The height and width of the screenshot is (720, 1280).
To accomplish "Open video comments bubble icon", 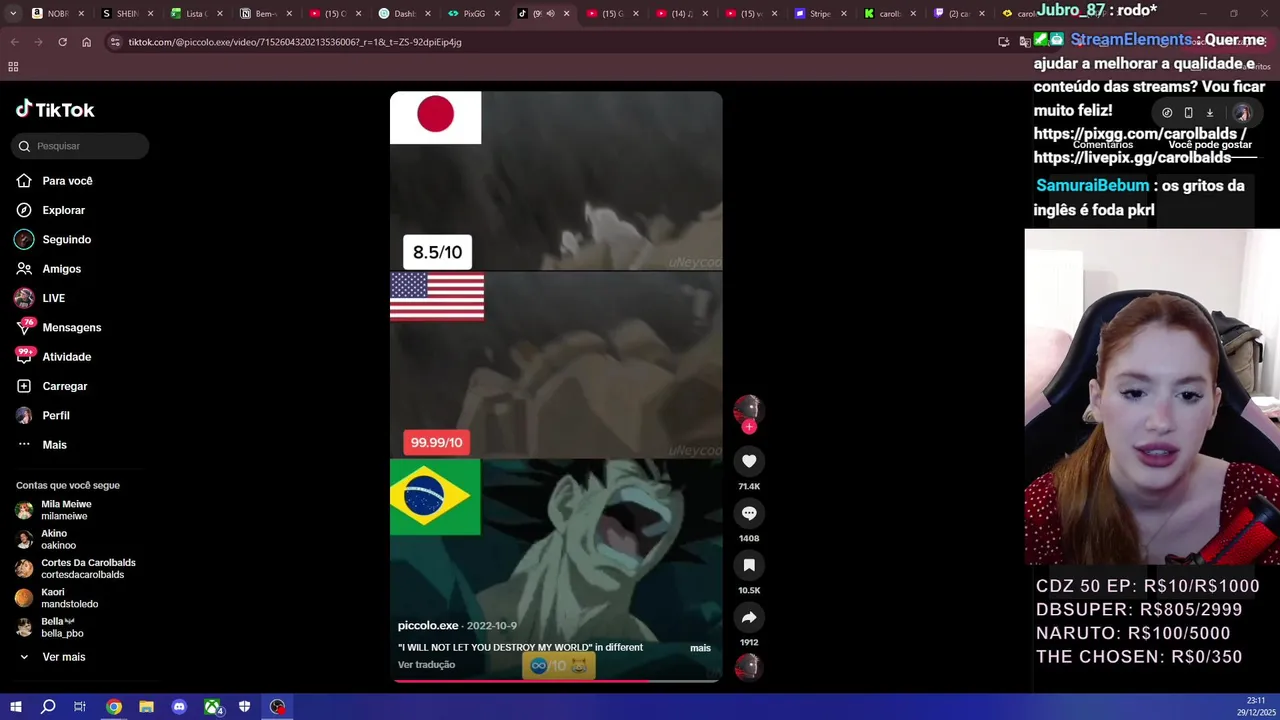I will click(749, 513).
